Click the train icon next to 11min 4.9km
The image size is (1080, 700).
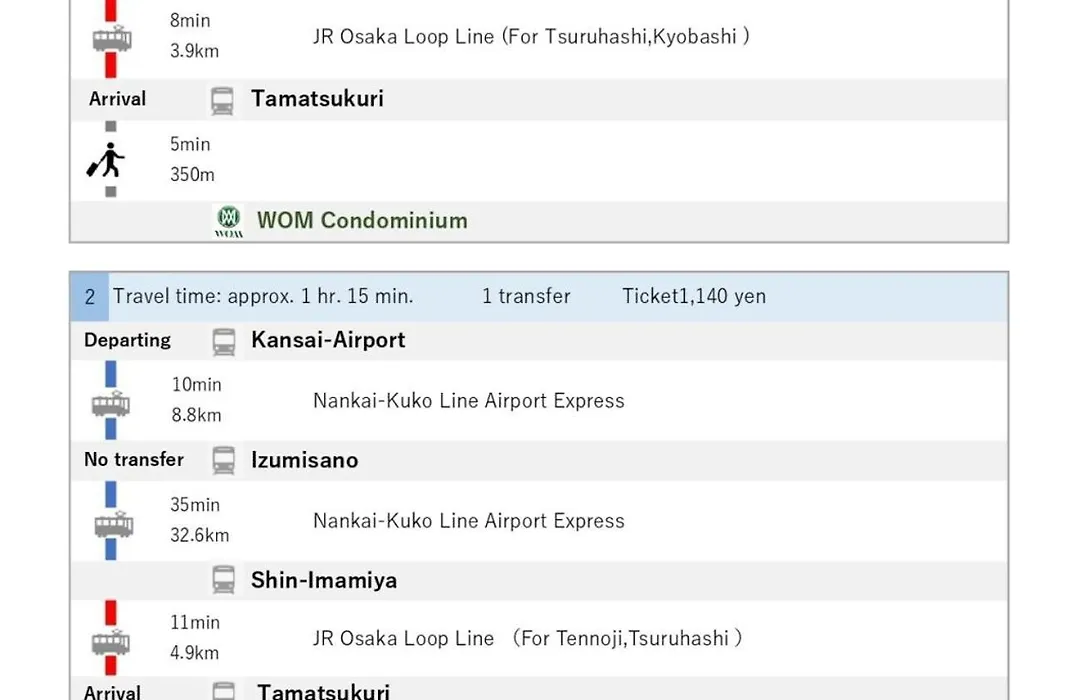click(x=111, y=642)
